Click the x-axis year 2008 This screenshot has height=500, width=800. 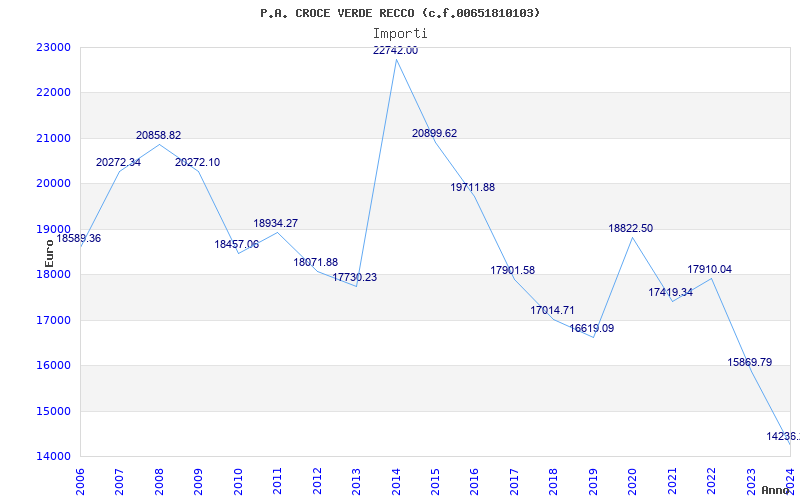[x=159, y=481]
